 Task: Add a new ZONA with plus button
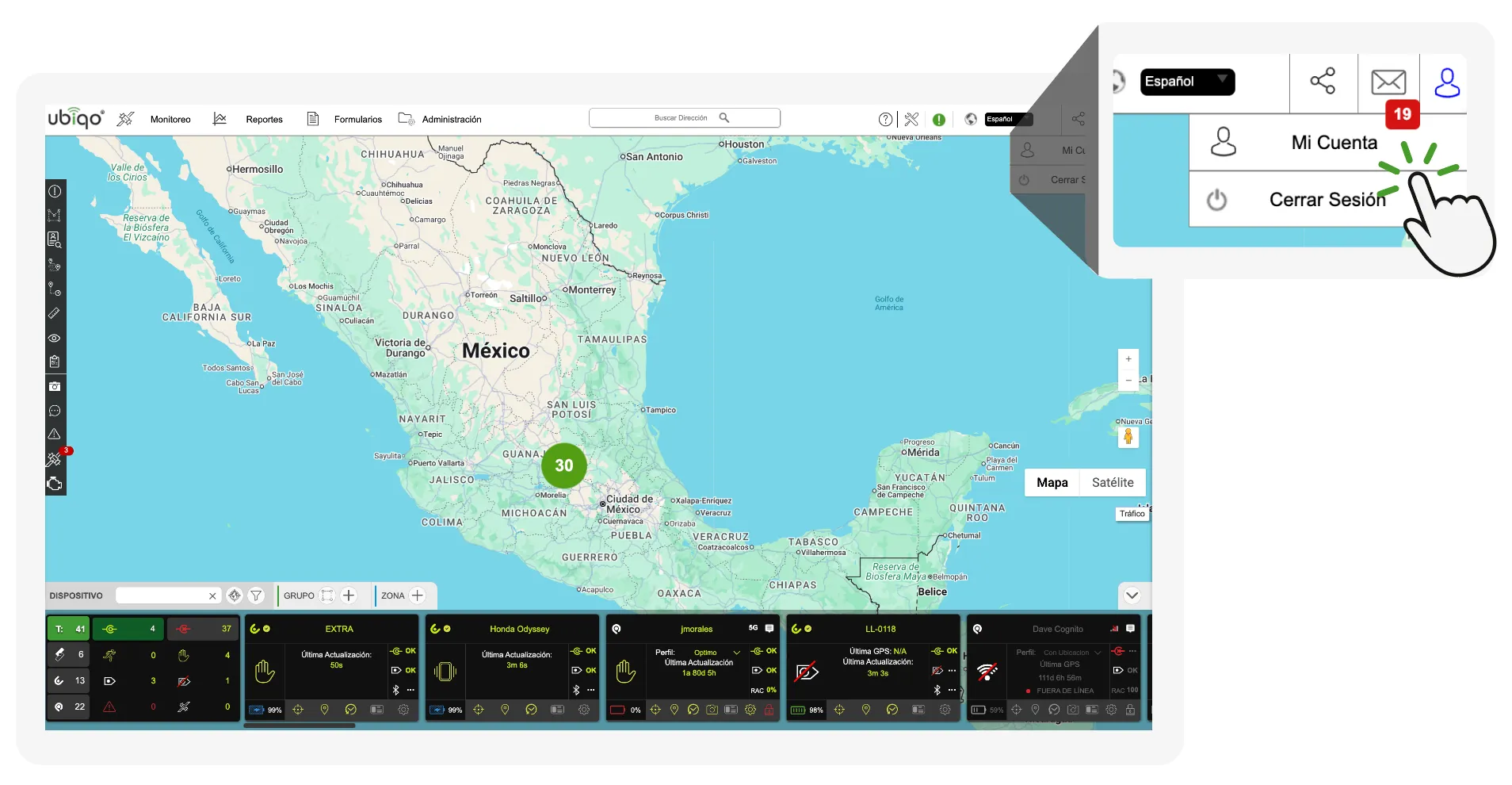[418, 595]
